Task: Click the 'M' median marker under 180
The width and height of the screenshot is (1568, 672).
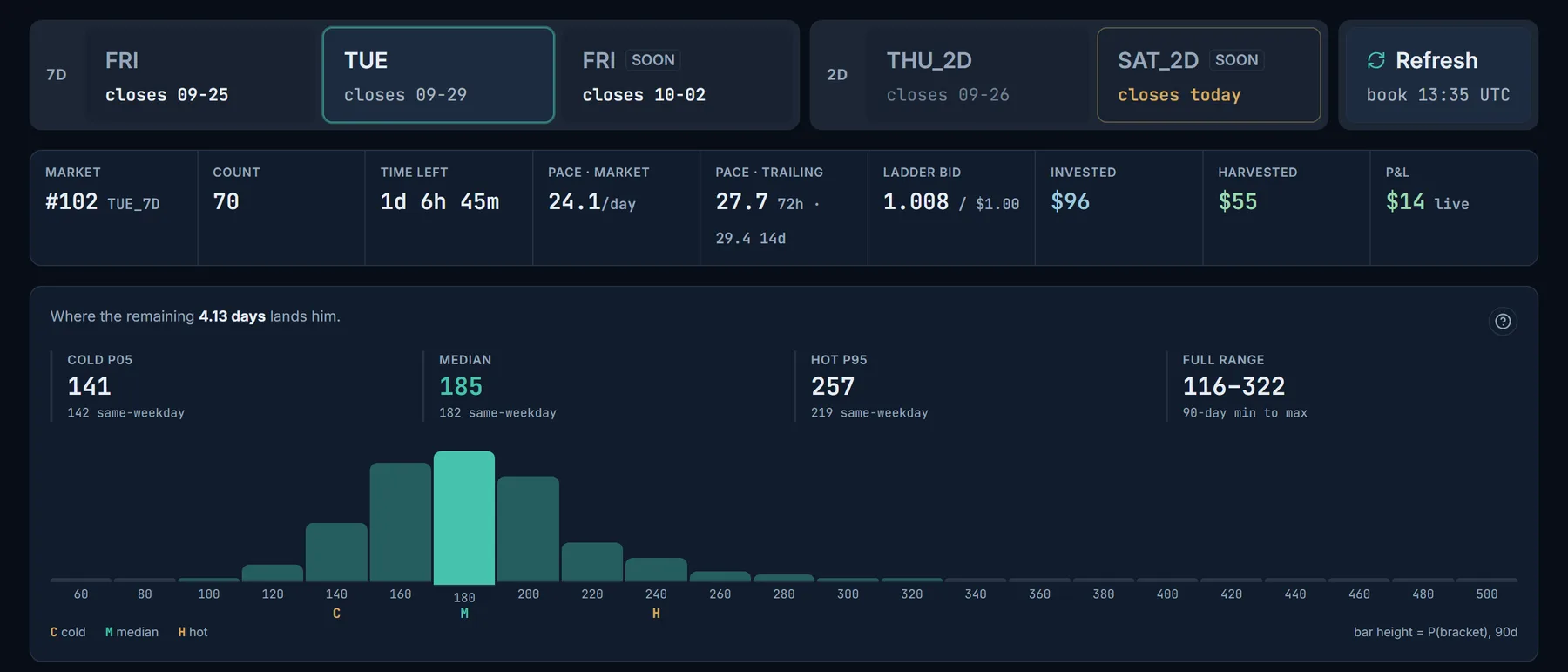Action: click(464, 614)
